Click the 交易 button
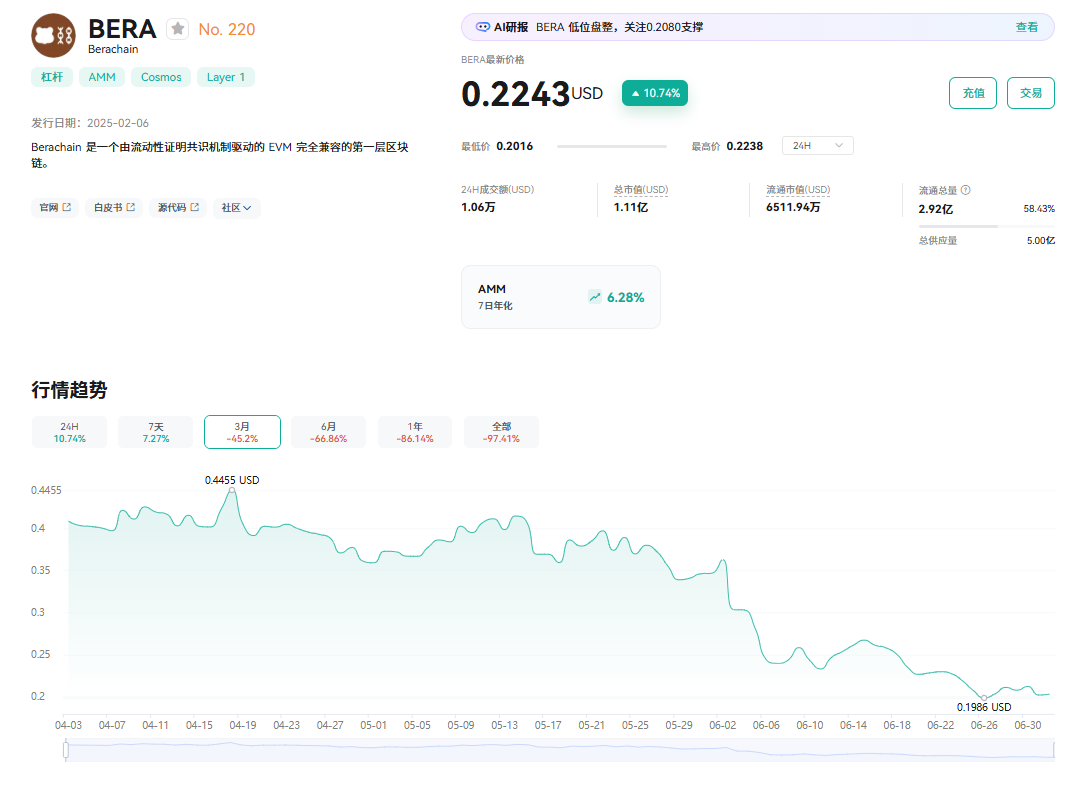The height and width of the screenshot is (791, 1082). 1030,93
